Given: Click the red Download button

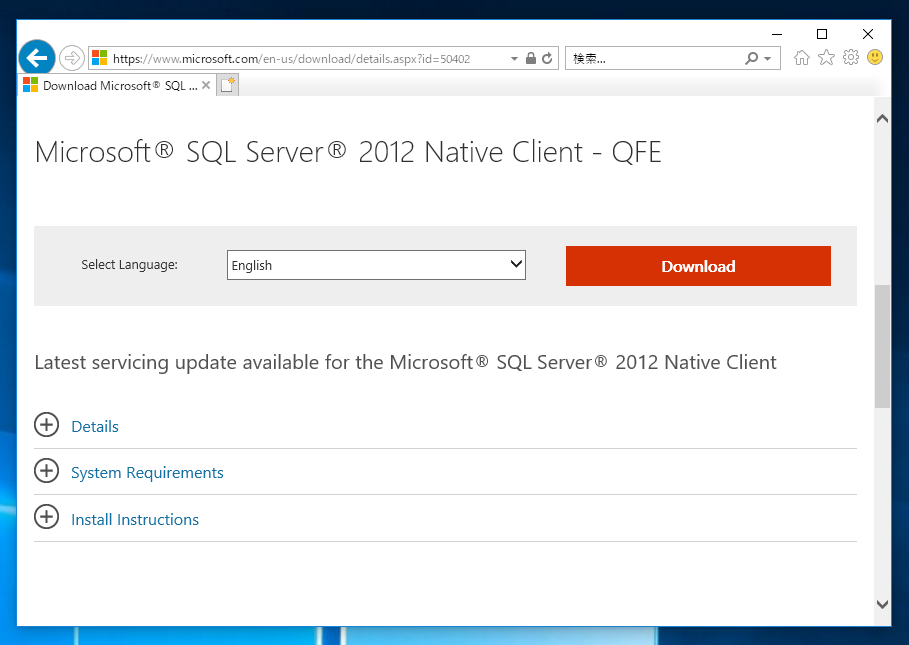Looking at the screenshot, I should (698, 266).
